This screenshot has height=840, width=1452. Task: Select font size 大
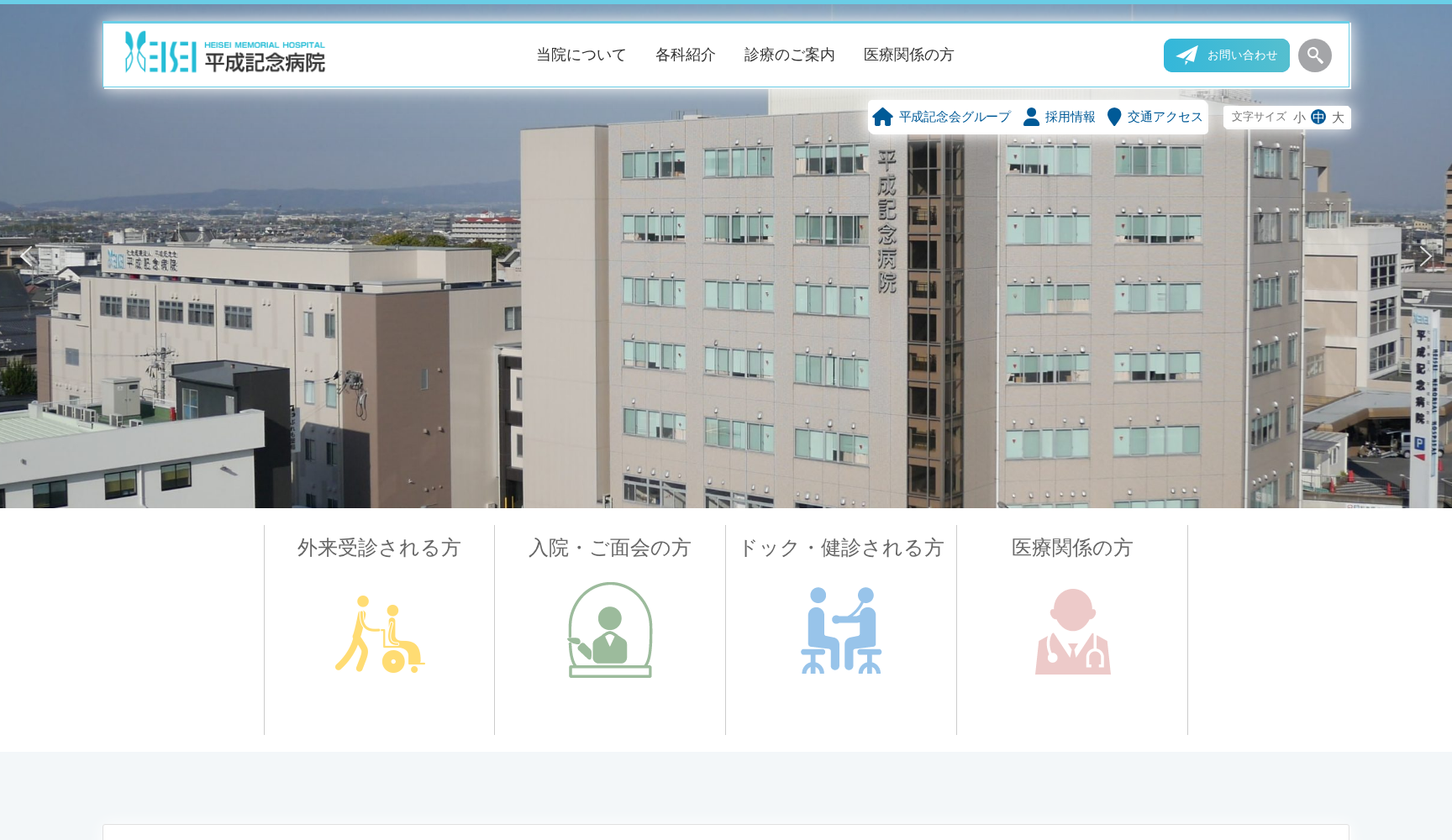(1337, 118)
